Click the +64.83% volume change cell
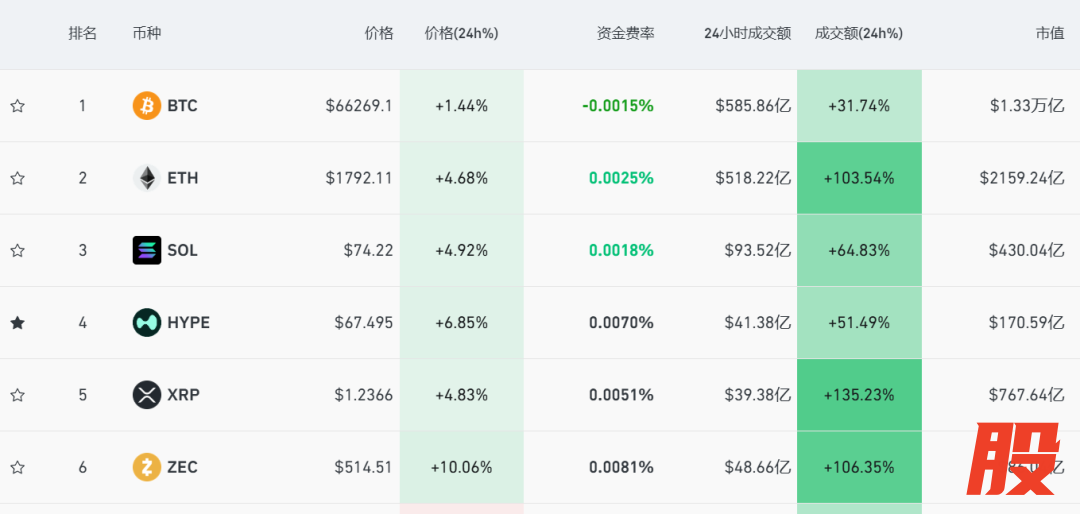 click(859, 251)
